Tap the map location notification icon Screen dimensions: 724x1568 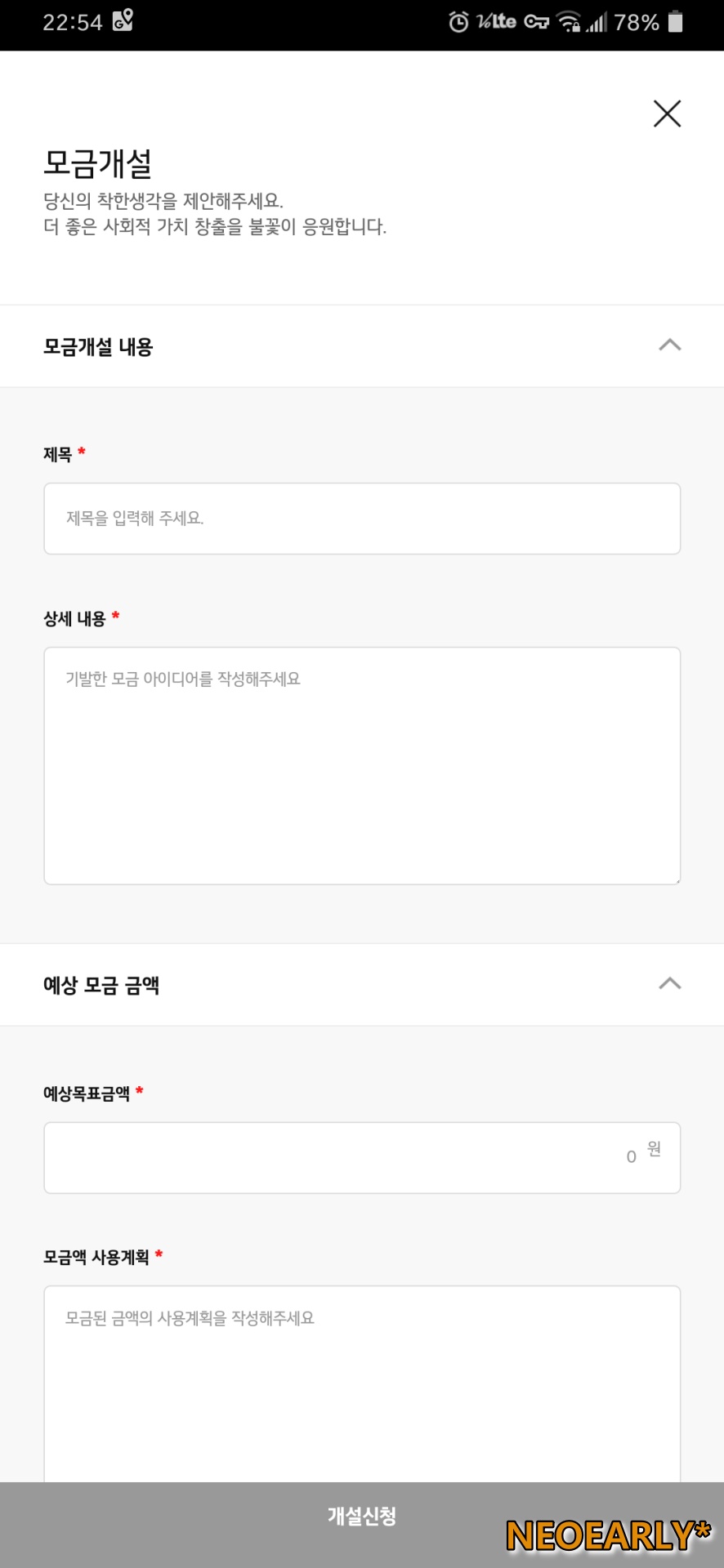coord(123,20)
